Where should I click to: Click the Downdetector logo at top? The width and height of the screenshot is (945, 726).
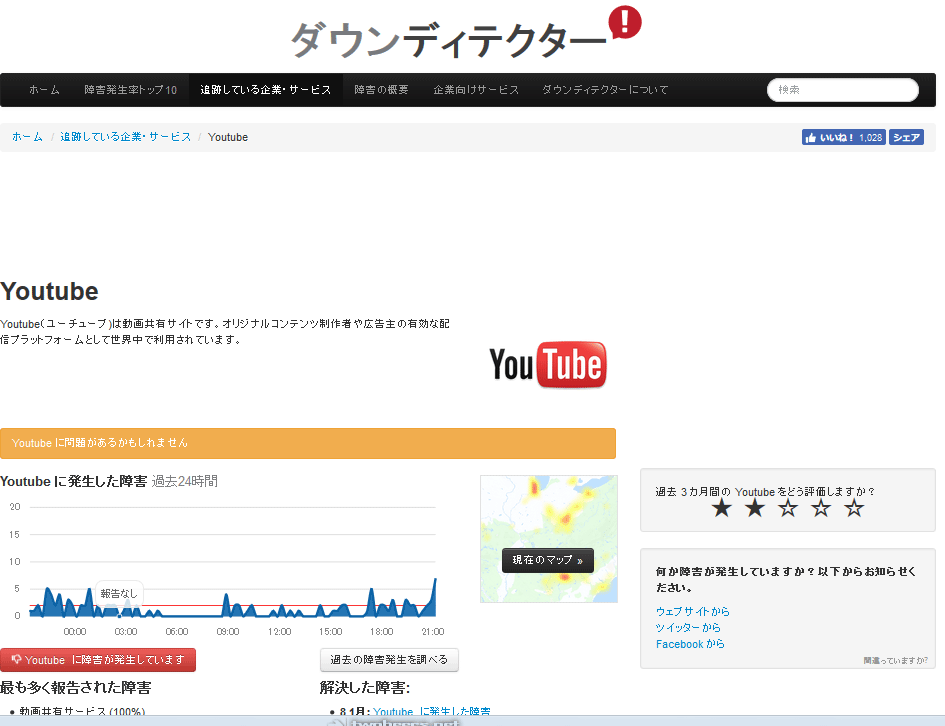(x=466, y=33)
